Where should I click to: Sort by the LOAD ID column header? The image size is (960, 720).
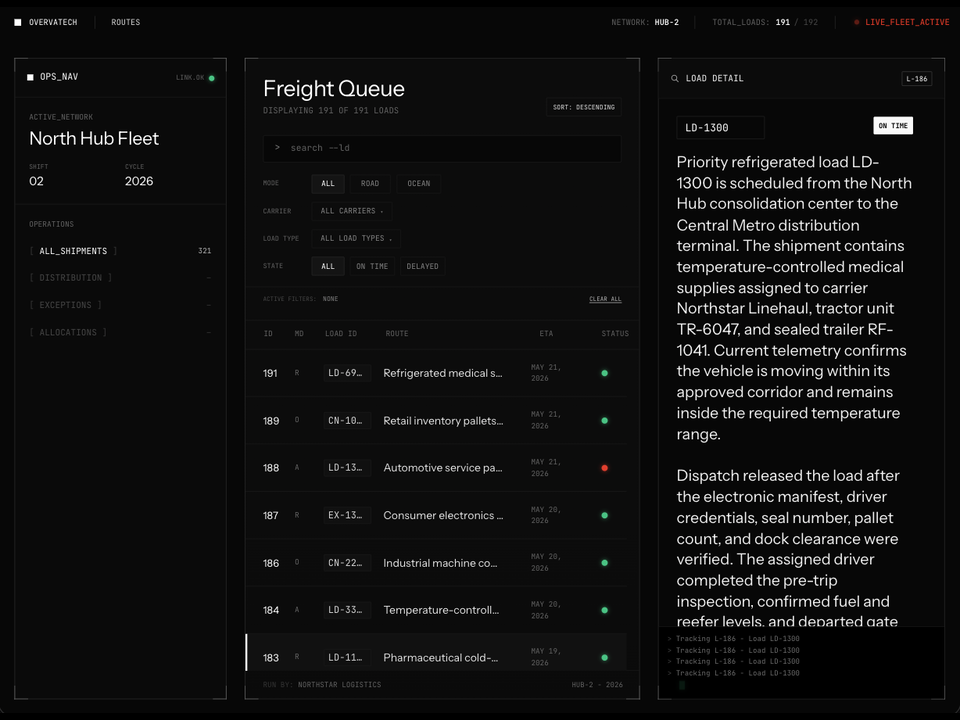tap(341, 334)
